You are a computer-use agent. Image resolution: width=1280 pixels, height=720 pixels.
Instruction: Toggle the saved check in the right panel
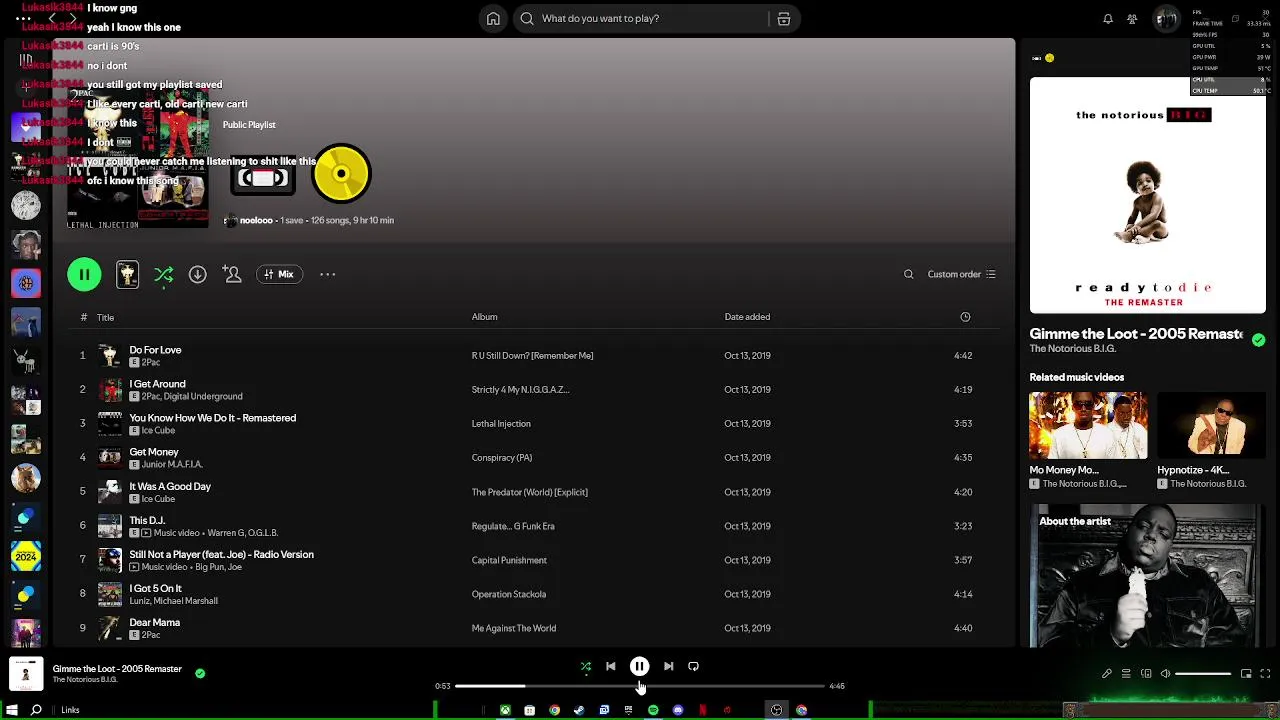point(1258,340)
